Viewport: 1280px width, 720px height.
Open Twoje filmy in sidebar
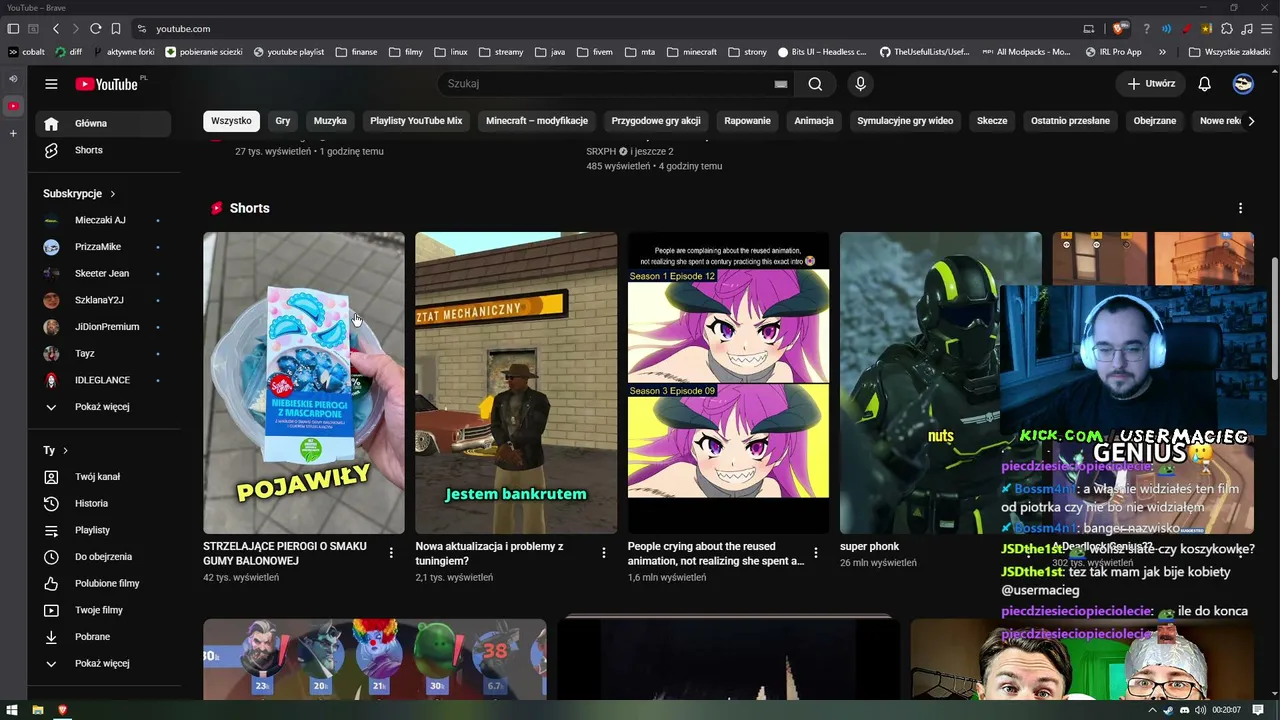tap(103, 610)
